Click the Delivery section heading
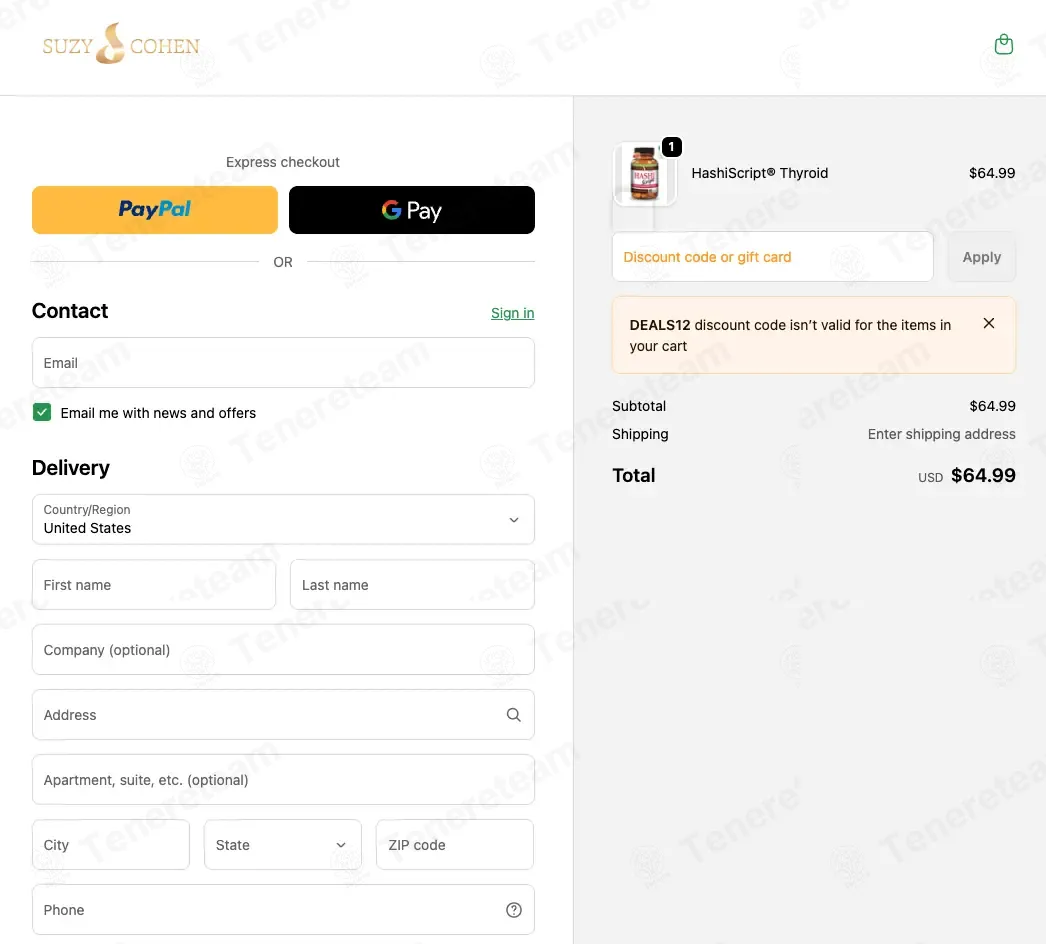1046x944 pixels. pos(71,468)
